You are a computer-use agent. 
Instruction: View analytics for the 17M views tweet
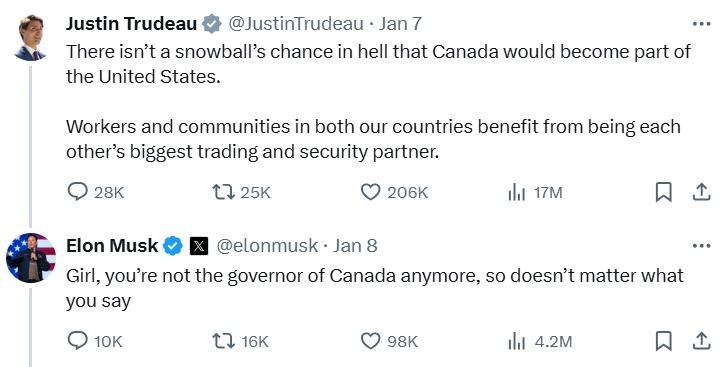tap(517, 192)
